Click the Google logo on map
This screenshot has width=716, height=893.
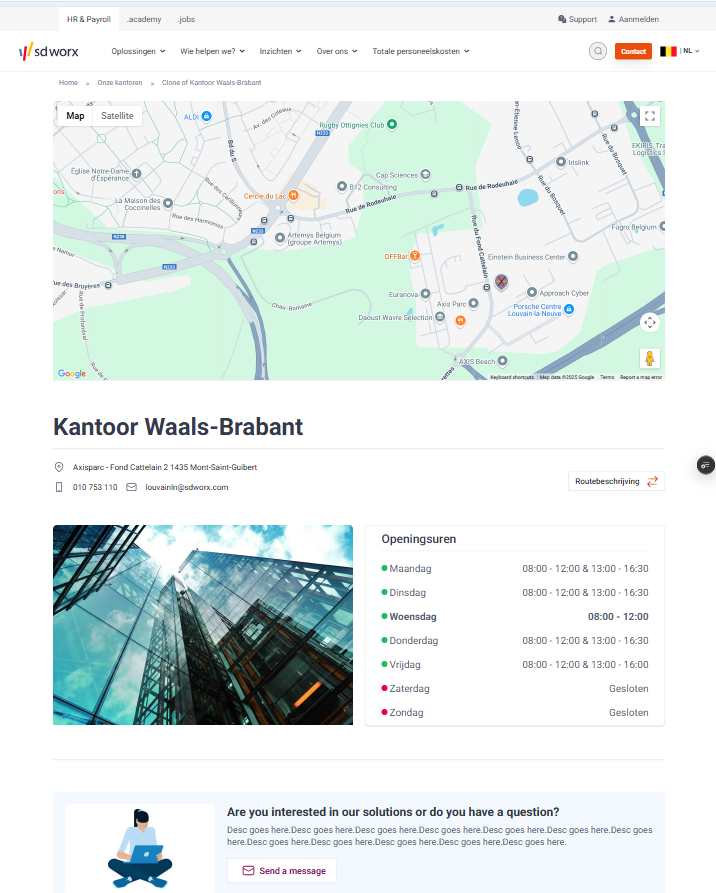pyautogui.click(x=72, y=374)
